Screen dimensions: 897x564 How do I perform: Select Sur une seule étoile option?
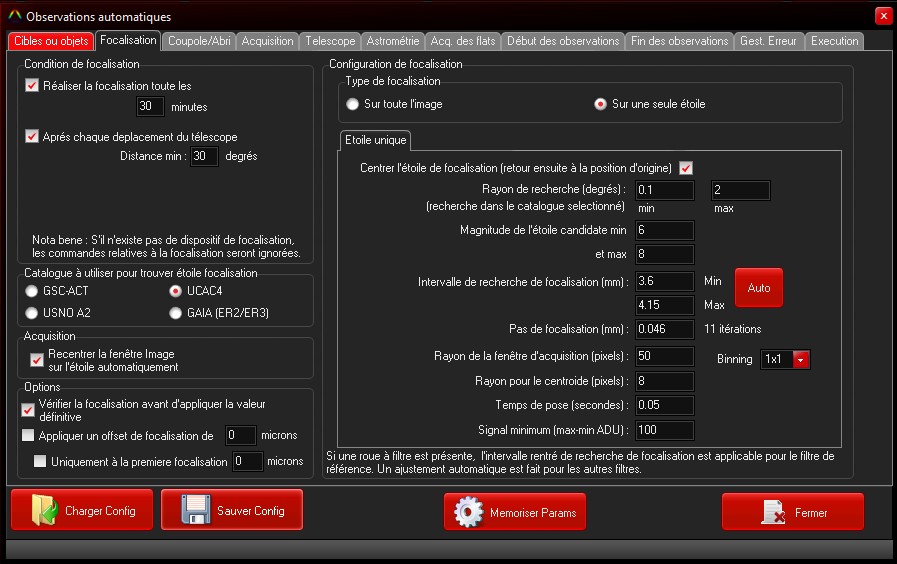[600, 104]
